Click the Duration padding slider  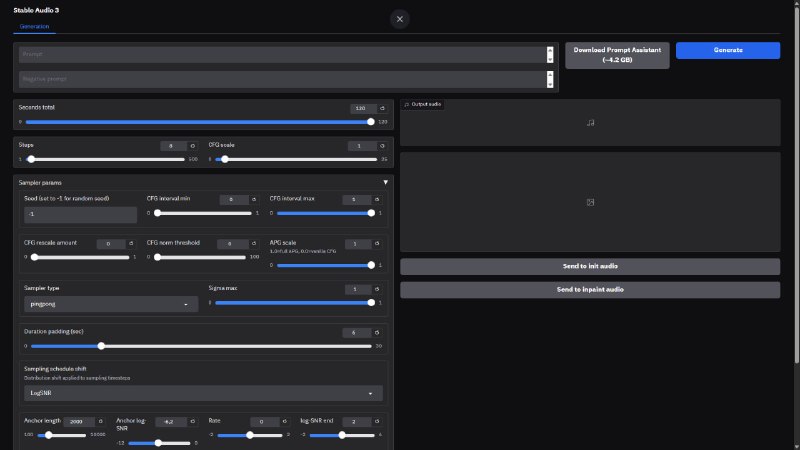[201, 346]
